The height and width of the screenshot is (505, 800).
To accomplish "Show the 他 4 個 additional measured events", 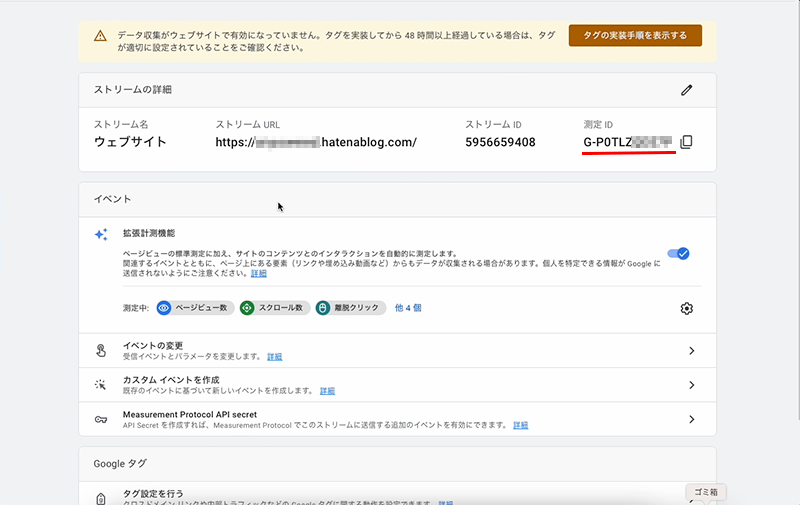I will point(408,308).
